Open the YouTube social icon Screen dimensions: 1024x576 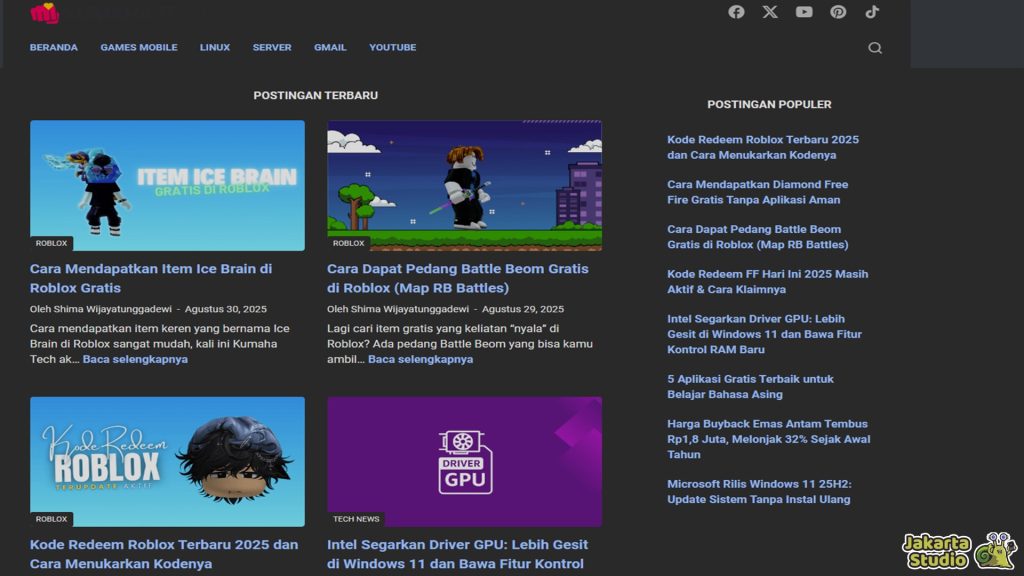click(804, 12)
